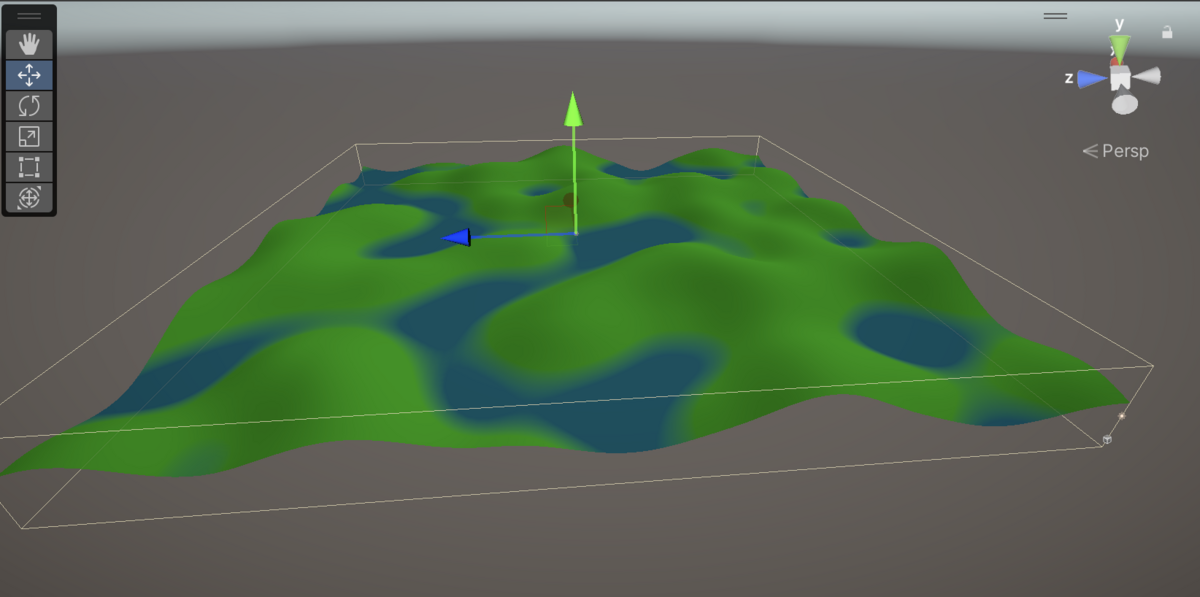
Task: Click the orientation gizmo bottom gray cone
Action: [1125, 104]
